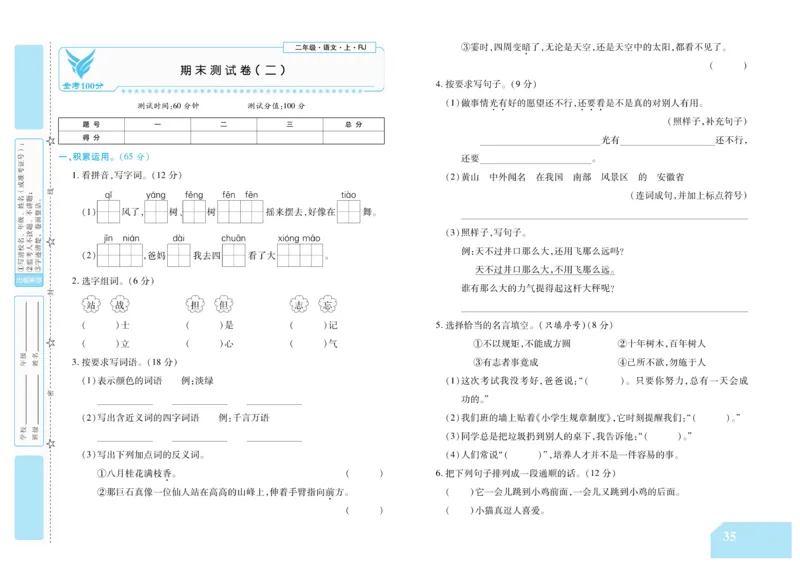Click the 战 character bubble
This screenshot has width=800, height=583.
(120, 304)
